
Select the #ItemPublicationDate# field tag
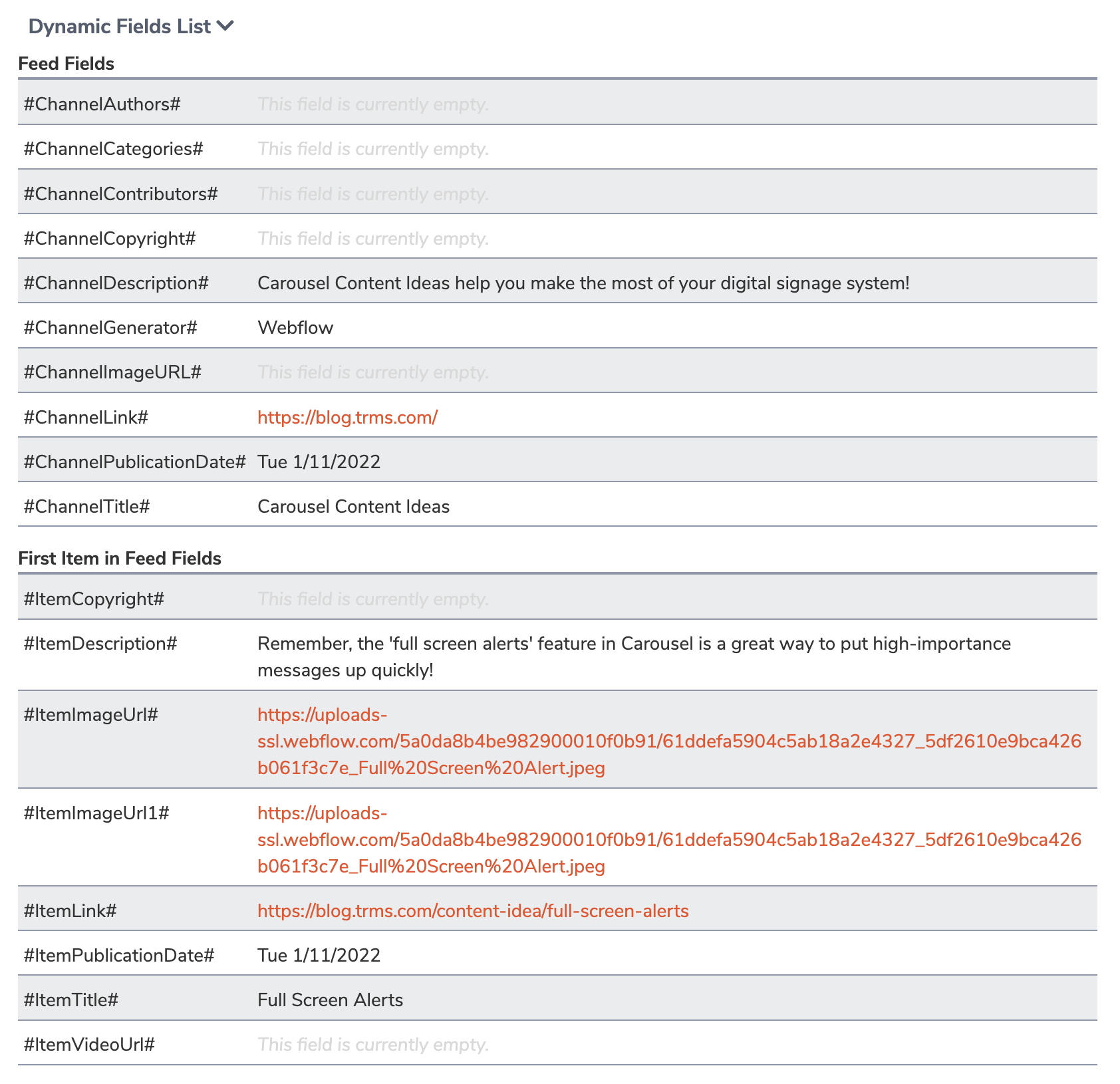pyautogui.click(x=119, y=956)
